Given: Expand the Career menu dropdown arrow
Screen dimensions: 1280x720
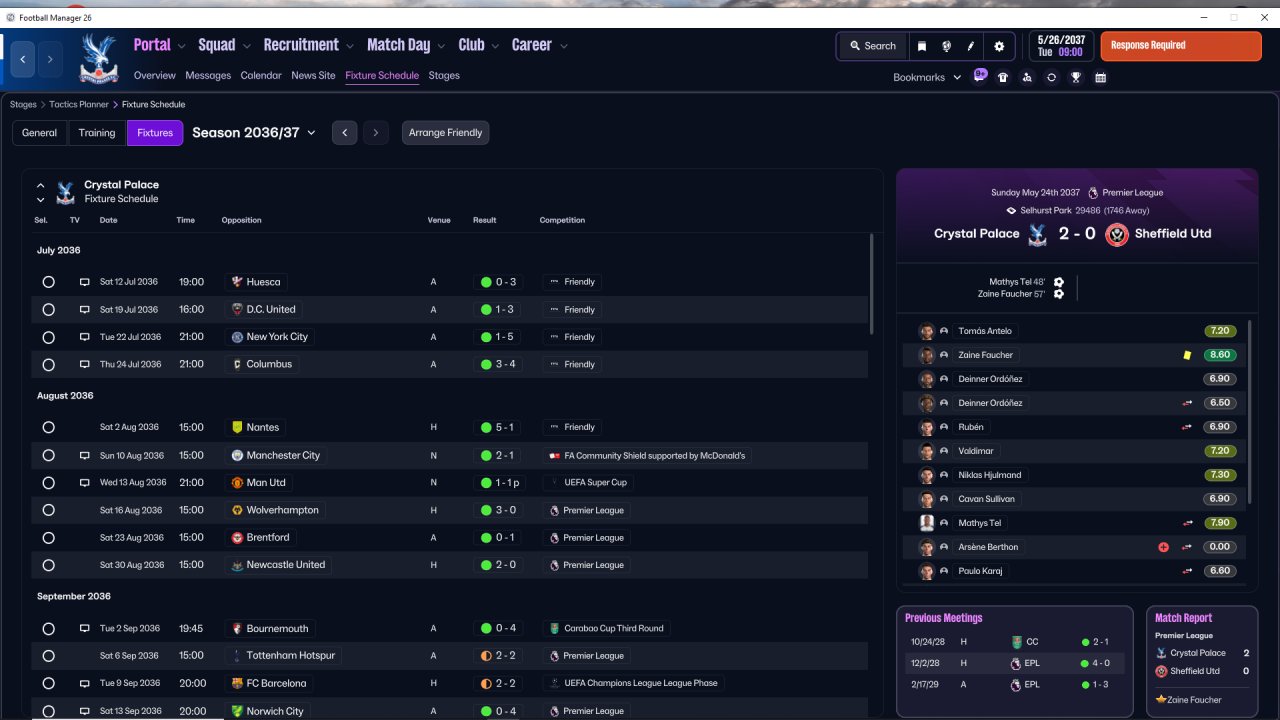Looking at the screenshot, I should [x=564, y=46].
